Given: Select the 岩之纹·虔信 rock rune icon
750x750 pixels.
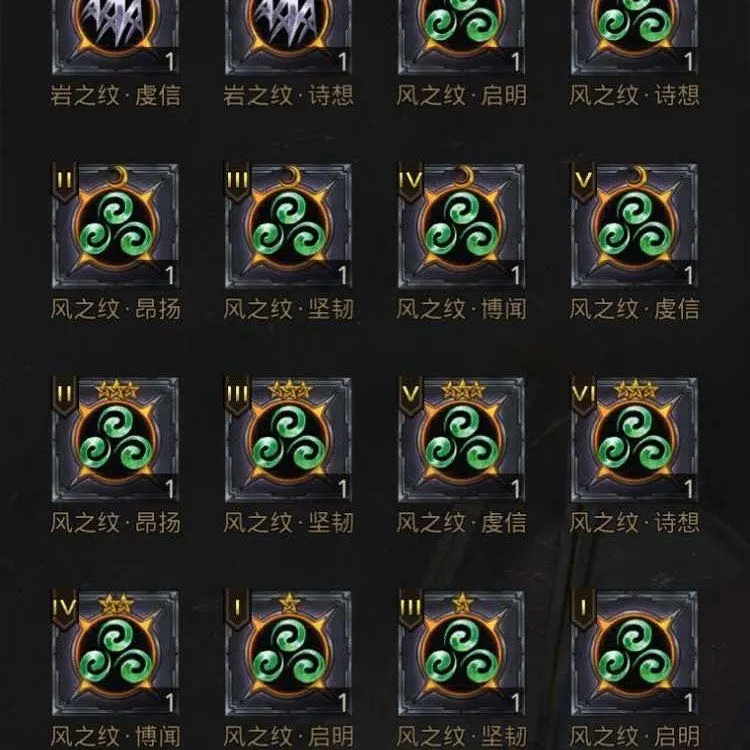Looking at the screenshot, I should [115, 37].
